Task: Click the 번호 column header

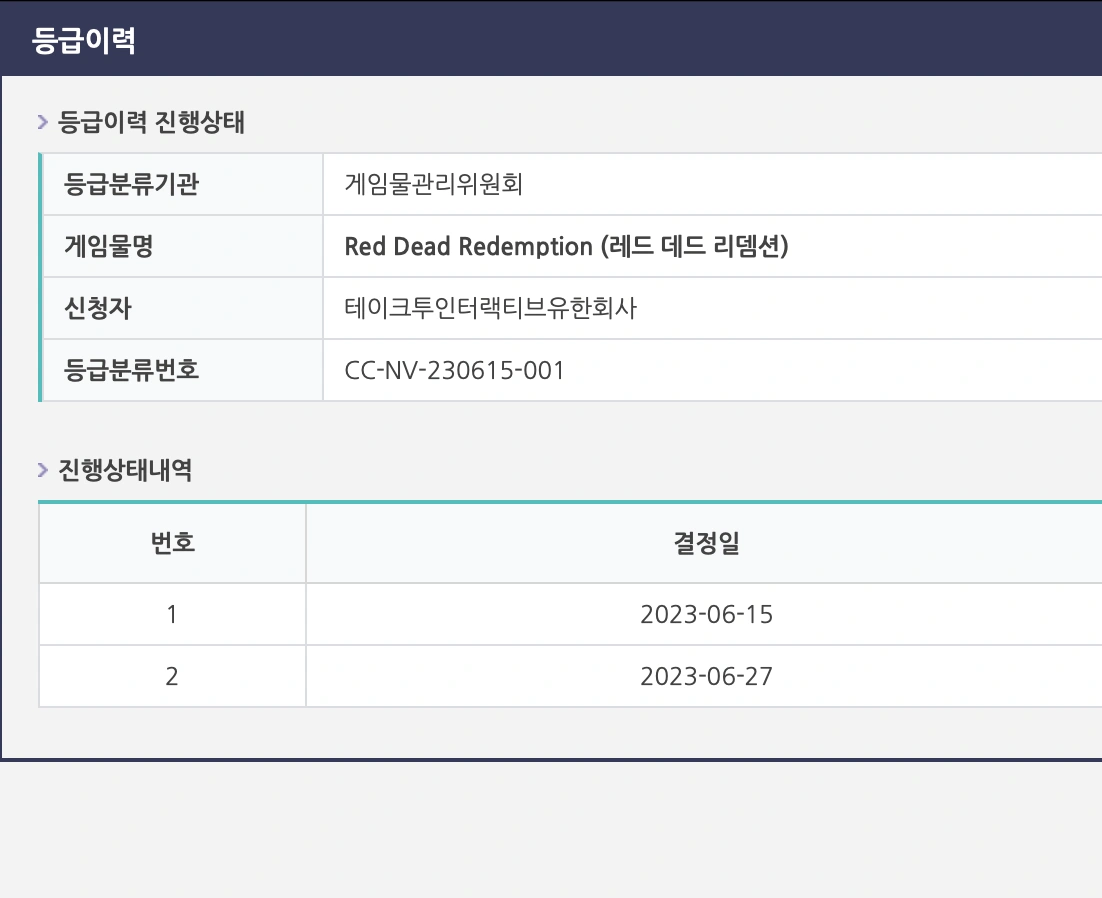Action: 173,542
